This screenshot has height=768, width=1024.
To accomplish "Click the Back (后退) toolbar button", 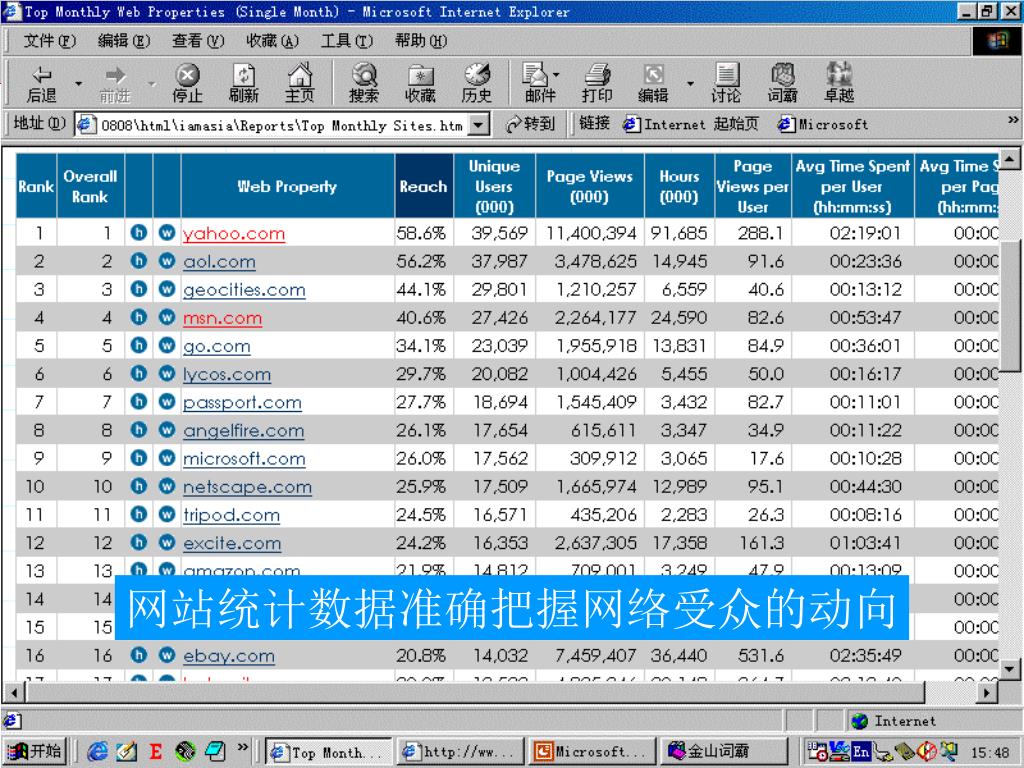I will [42, 84].
